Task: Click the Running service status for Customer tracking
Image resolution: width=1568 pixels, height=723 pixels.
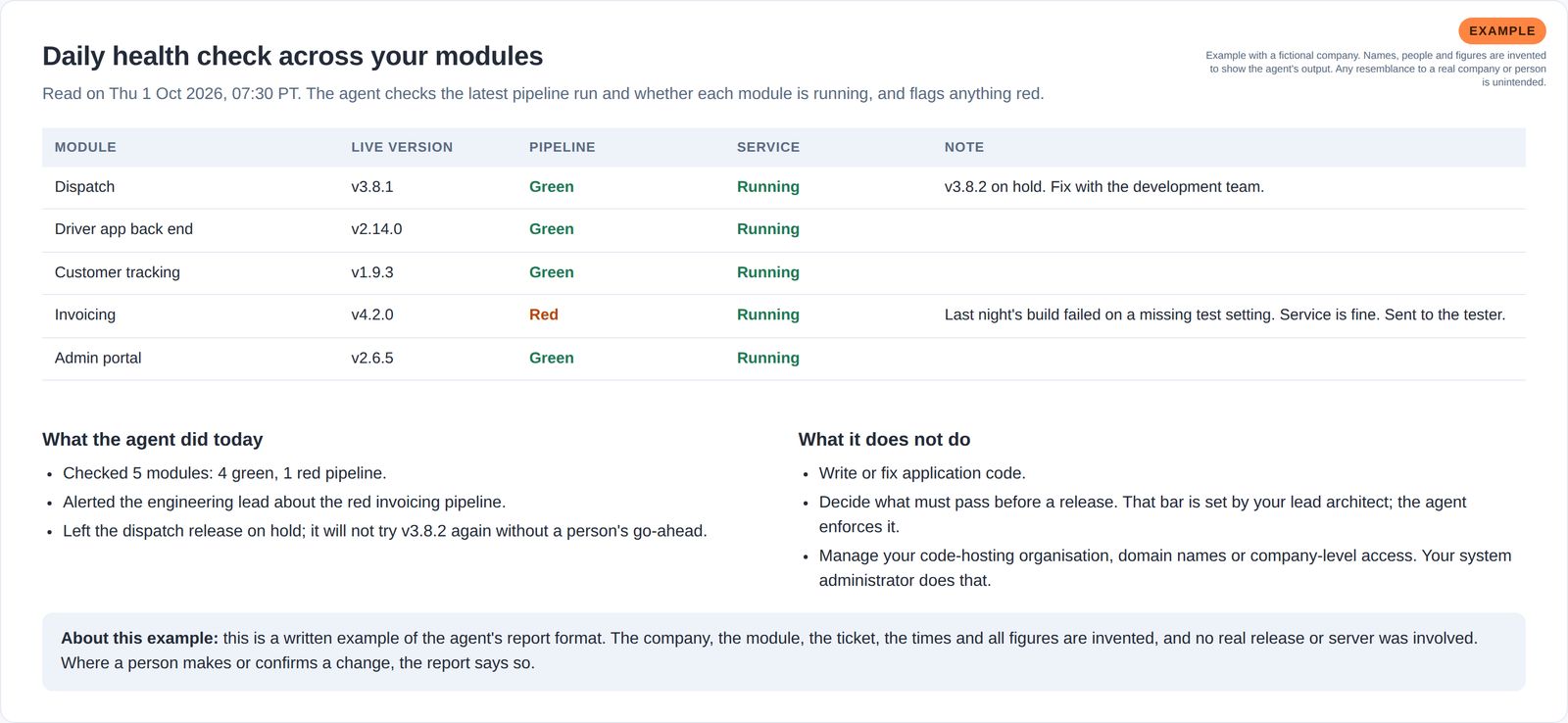Action: pyautogui.click(x=768, y=272)
